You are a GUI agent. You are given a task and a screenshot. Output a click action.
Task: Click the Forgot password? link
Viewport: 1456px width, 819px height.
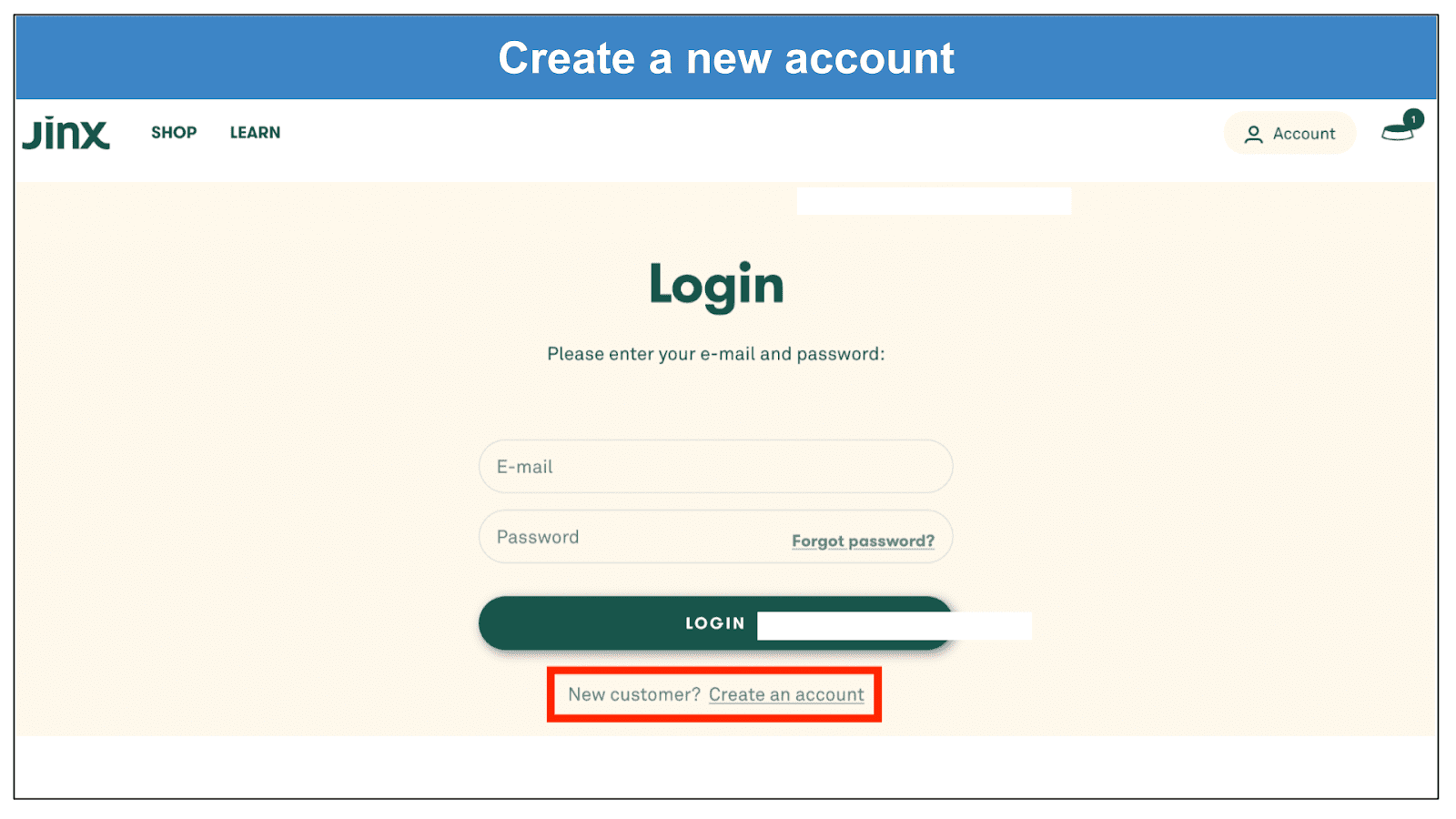[x=863, y=541]
